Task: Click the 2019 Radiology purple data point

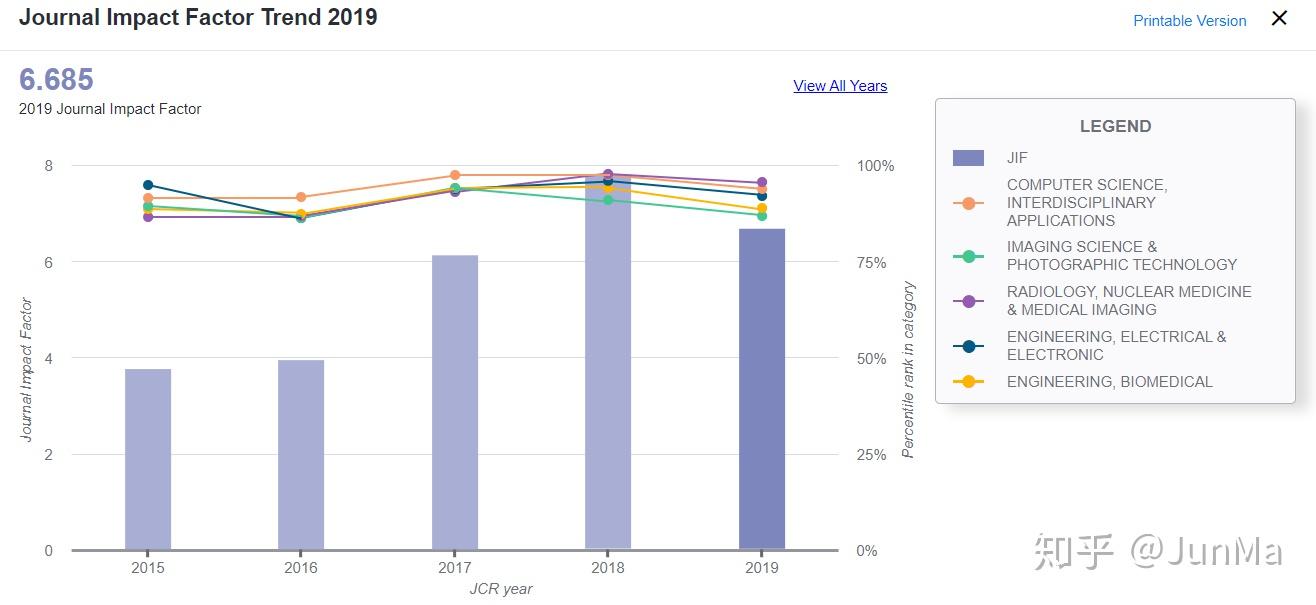Action: coord(762,183)
